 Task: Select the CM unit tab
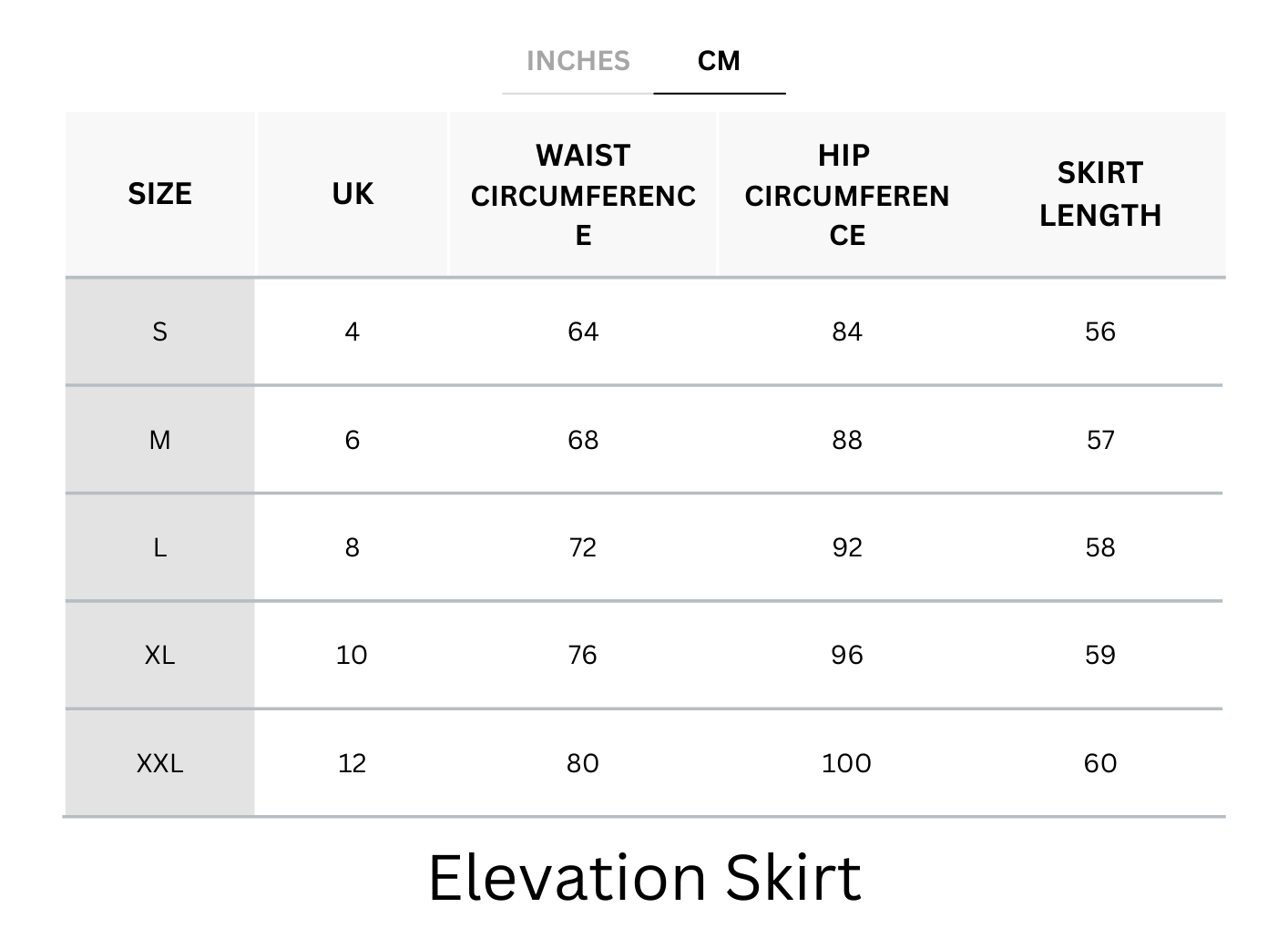point(719,61)
